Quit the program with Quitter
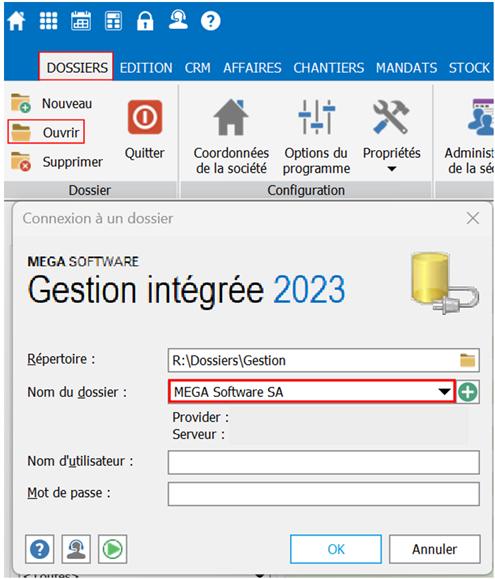The height and width of the screenshot is (579, 495). click(x=145, y=130)
